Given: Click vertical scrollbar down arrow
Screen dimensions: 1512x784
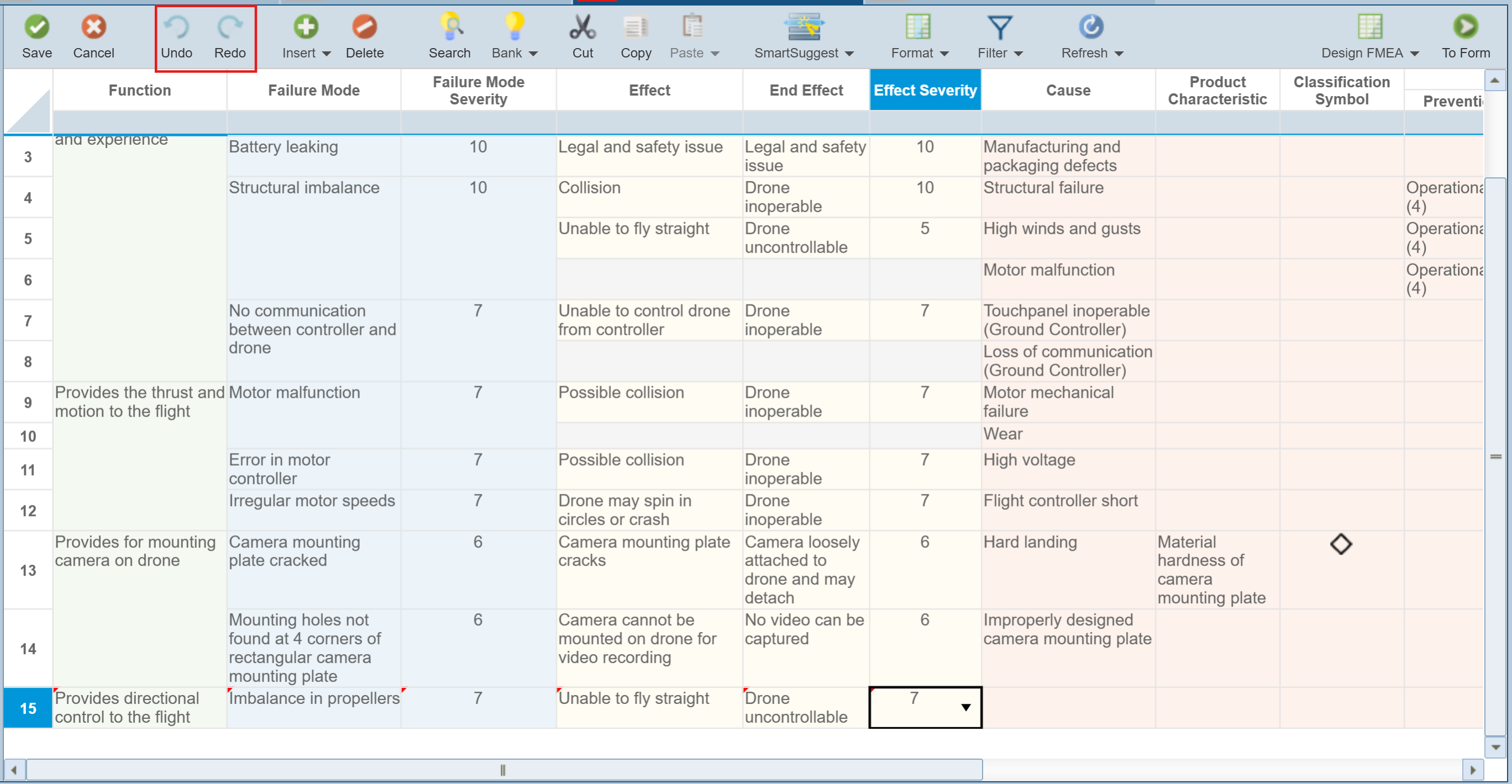Looking at the screenshot, I should coord(1495,748).
